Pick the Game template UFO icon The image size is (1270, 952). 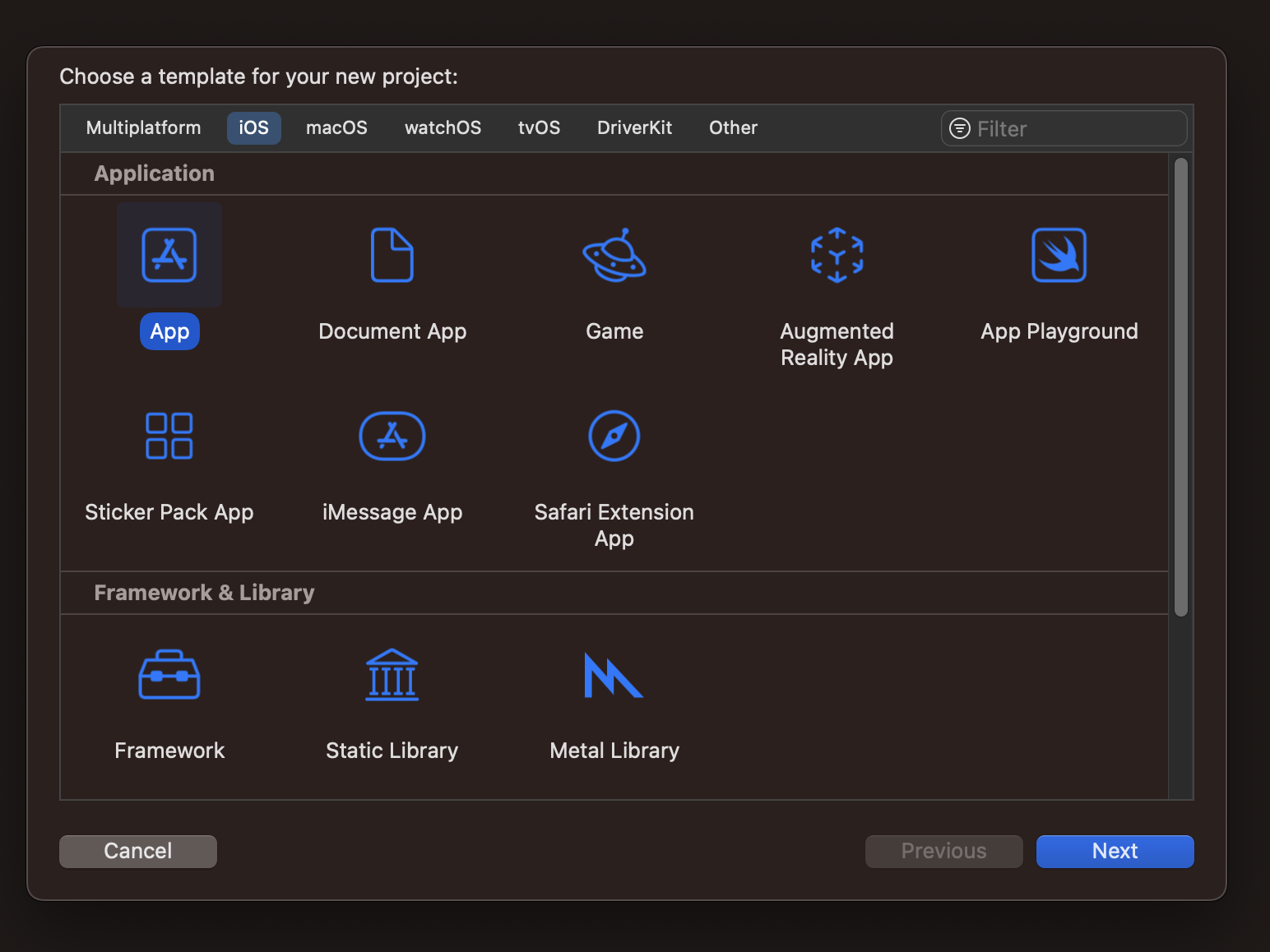click(614, 255)
